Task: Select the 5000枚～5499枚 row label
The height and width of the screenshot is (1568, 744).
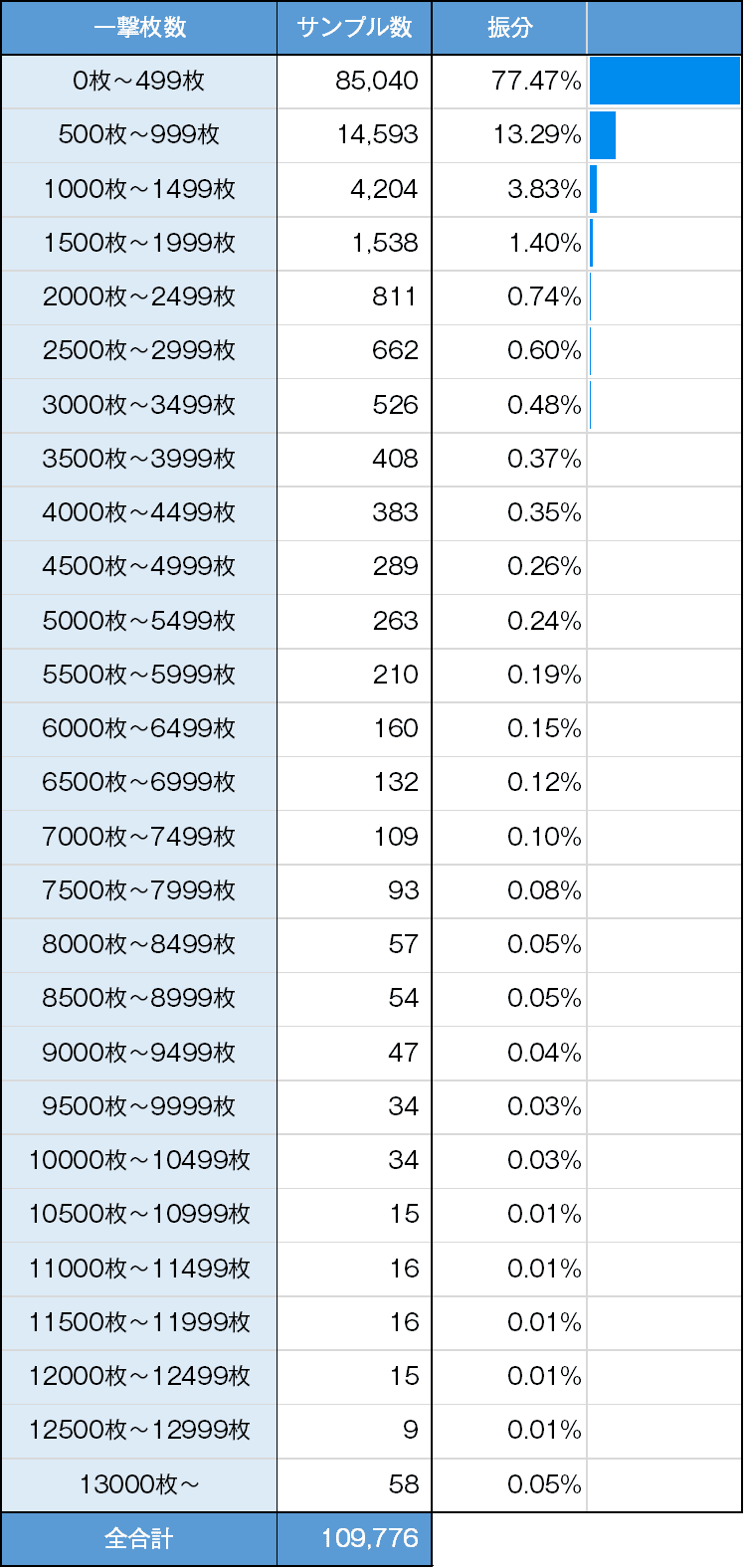Action: point(139,621)
